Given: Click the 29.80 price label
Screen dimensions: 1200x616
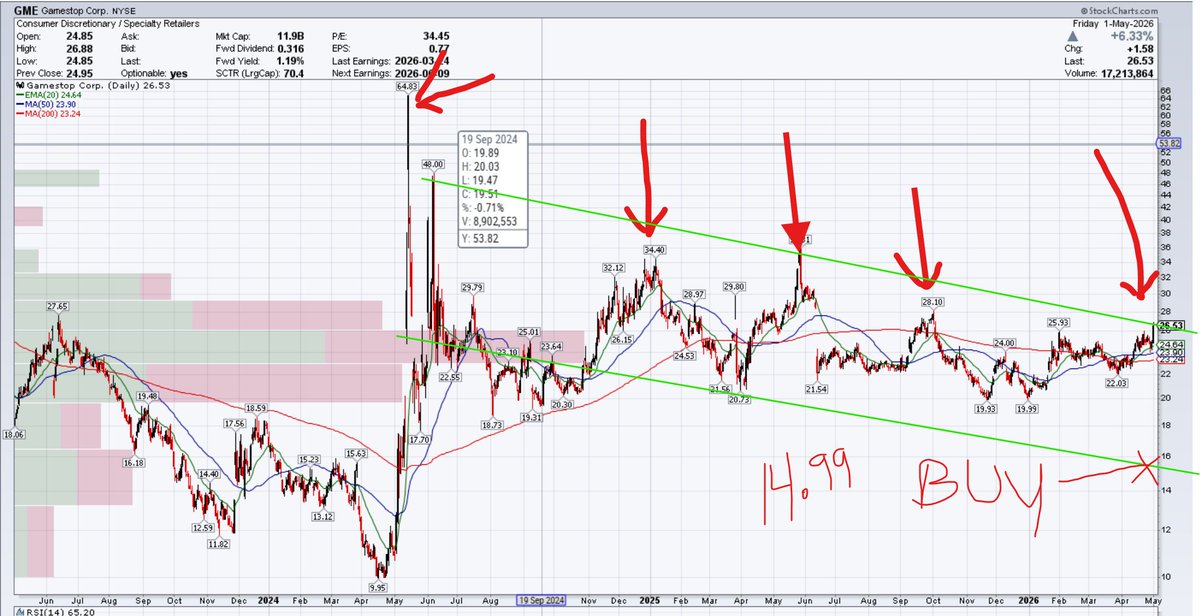Looking at the screenshot, I should click(735, 287).
